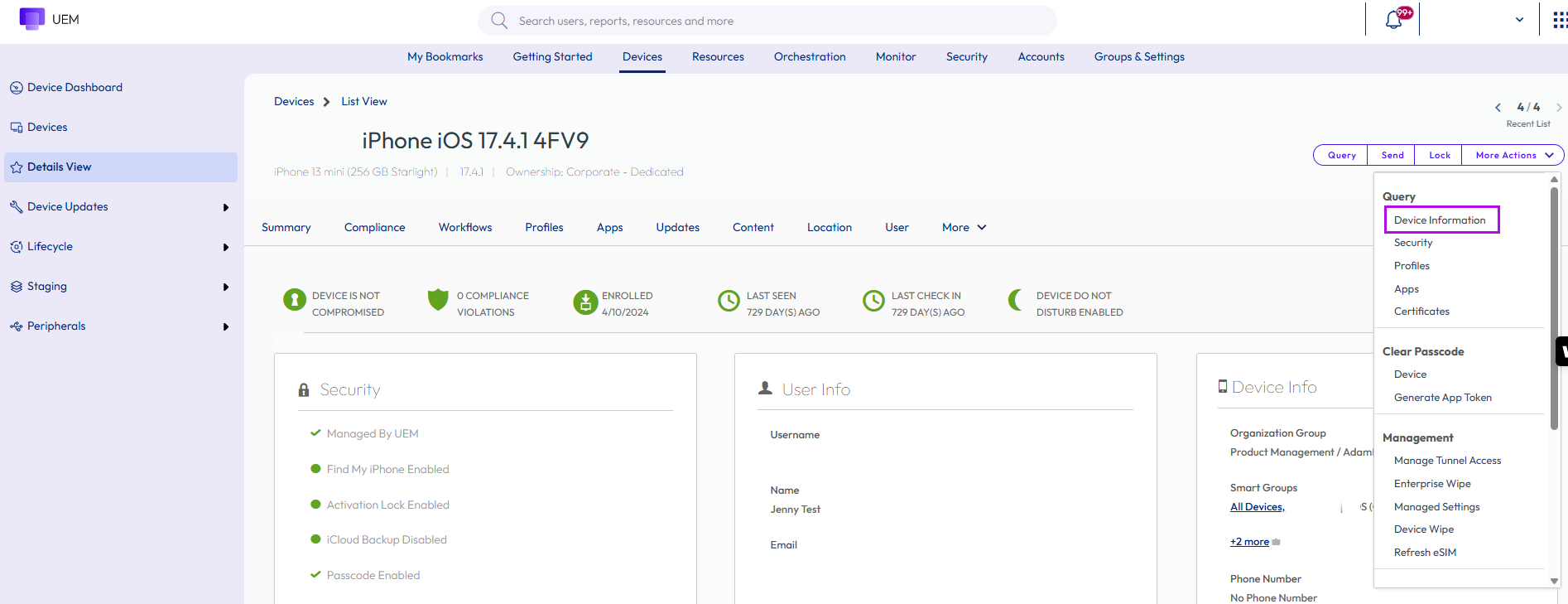Screen dimensions: 1568x604
Task: Click the Lifecycle sidebar icon
Action: pos(16,247)
